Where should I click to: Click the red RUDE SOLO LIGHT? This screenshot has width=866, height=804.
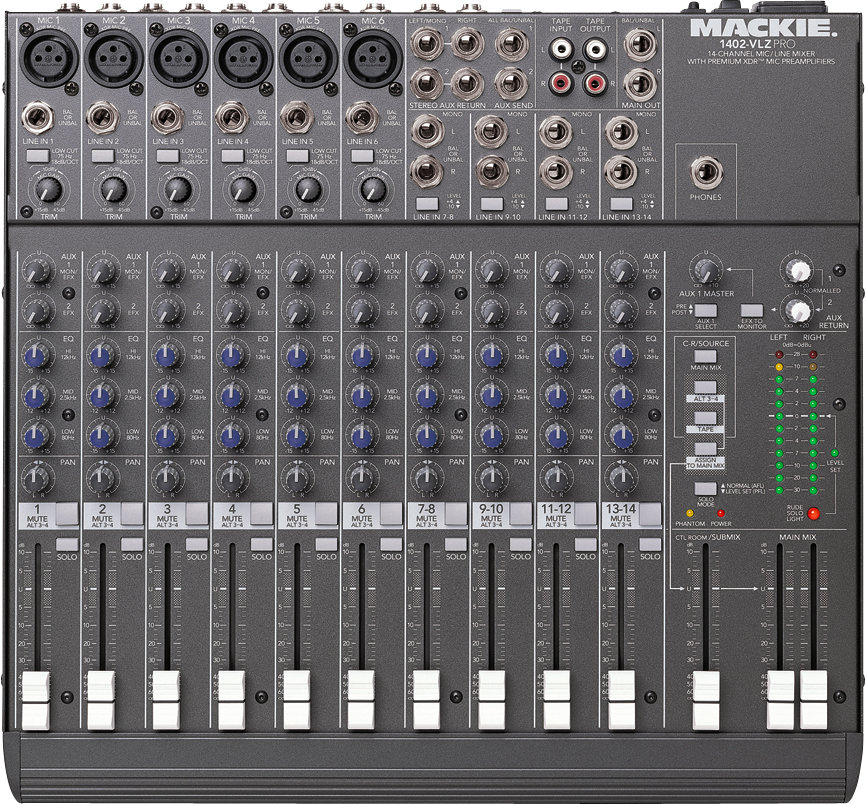point(813,514)
